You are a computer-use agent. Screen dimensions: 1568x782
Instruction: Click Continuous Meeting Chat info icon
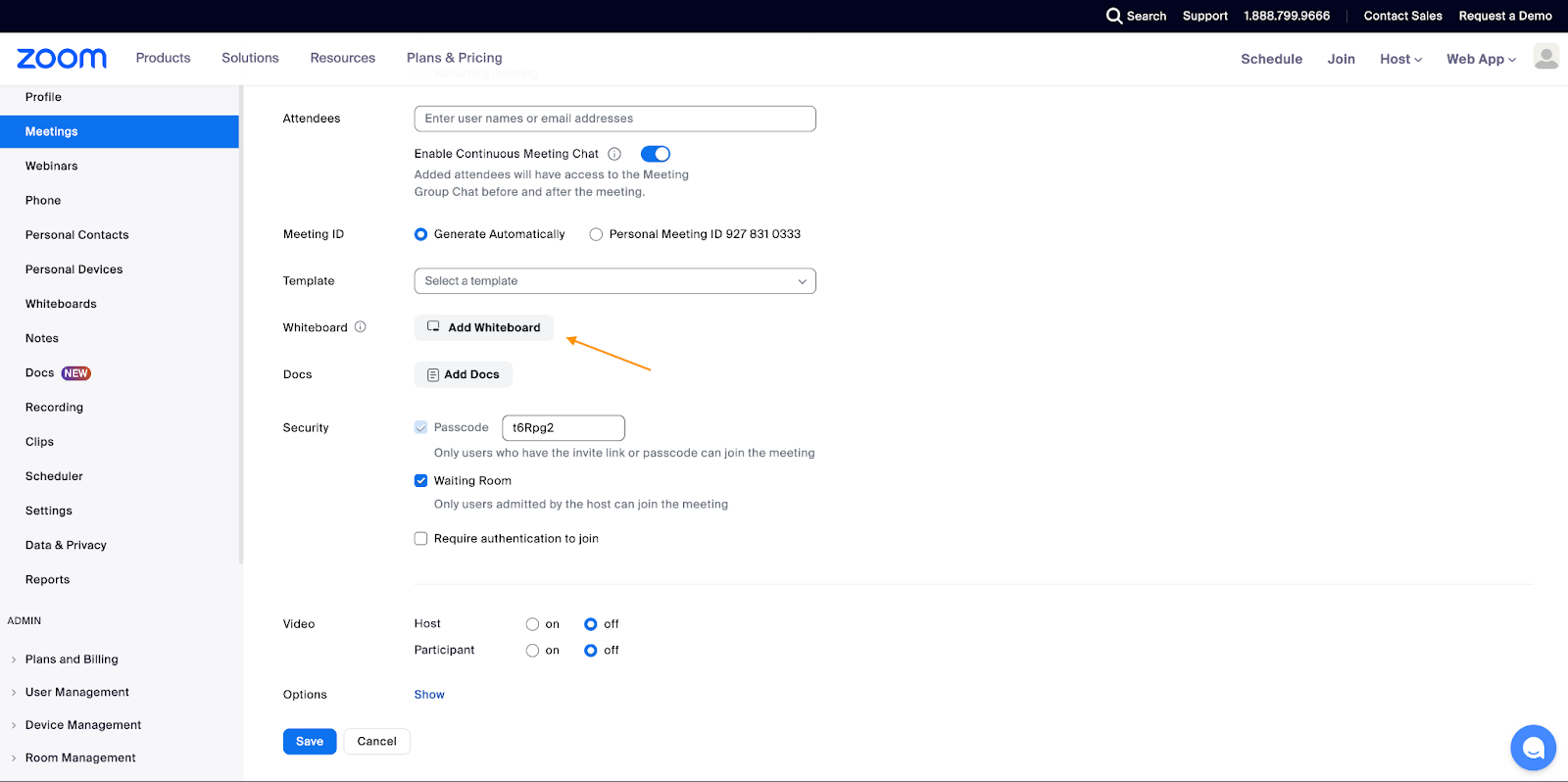tap(614, 154)
